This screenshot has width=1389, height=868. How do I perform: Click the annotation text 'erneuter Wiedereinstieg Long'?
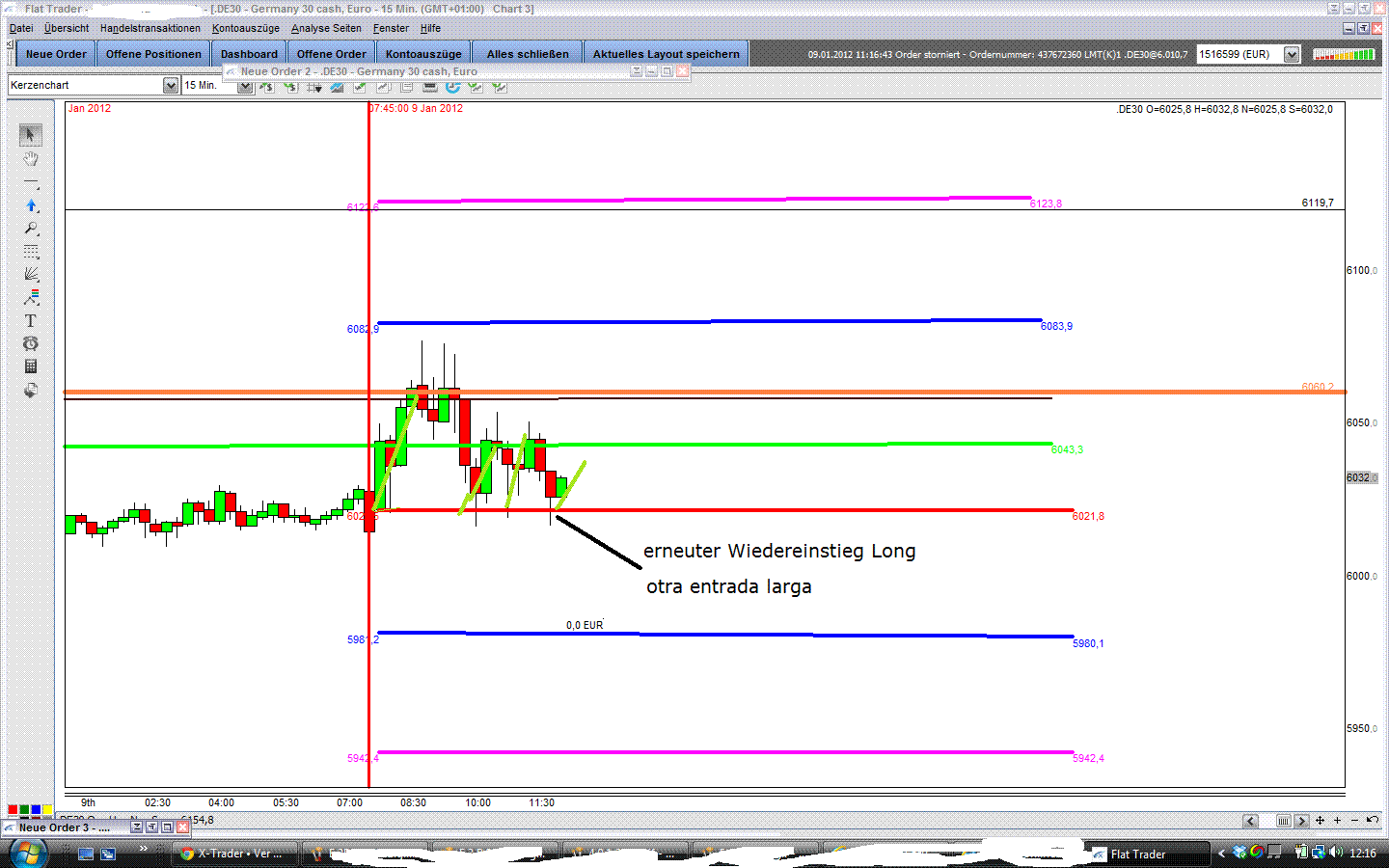[x=779, y=551]
